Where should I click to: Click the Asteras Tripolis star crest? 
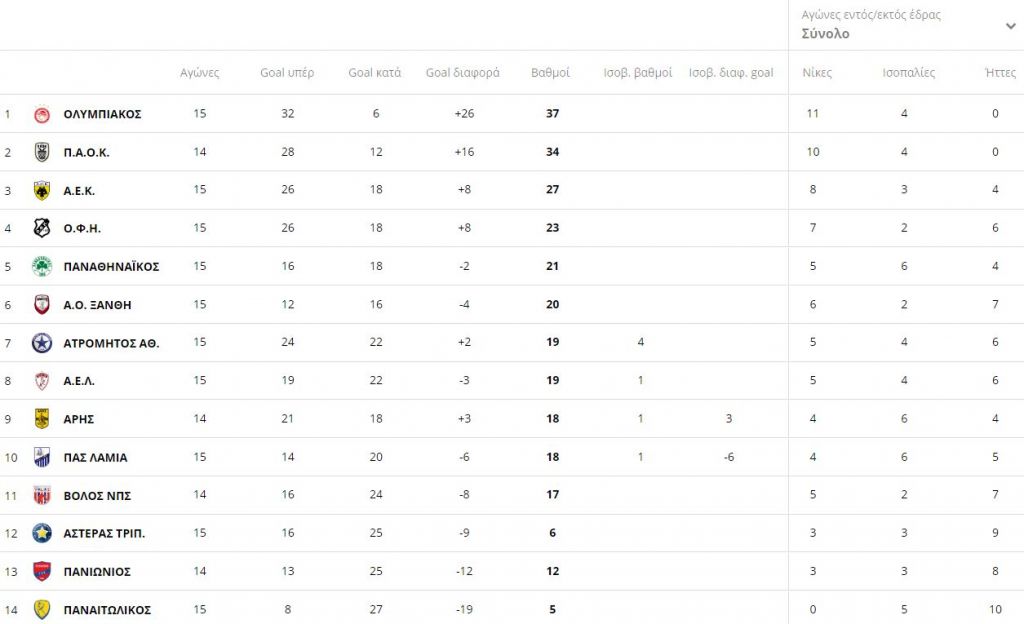tap(42, 533)
